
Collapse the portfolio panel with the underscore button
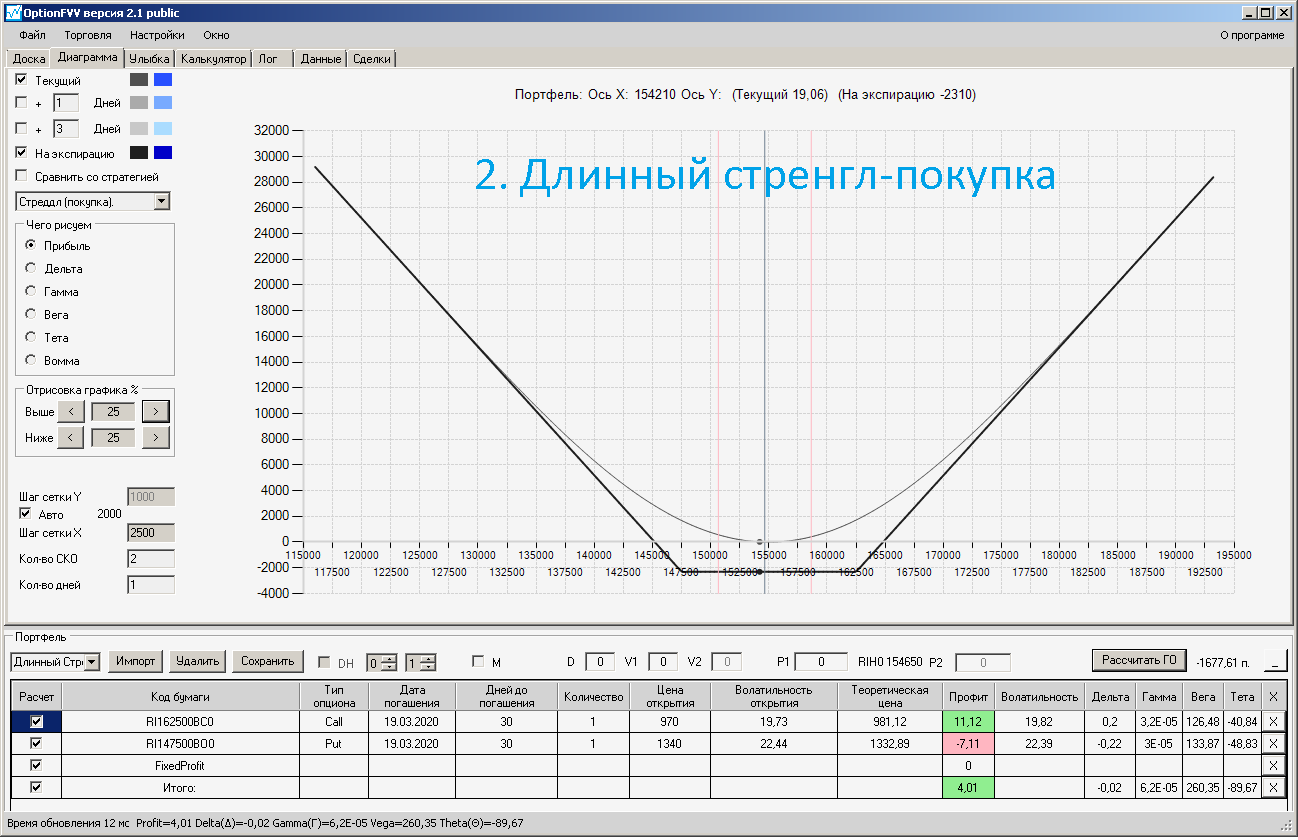point(1275,661)
